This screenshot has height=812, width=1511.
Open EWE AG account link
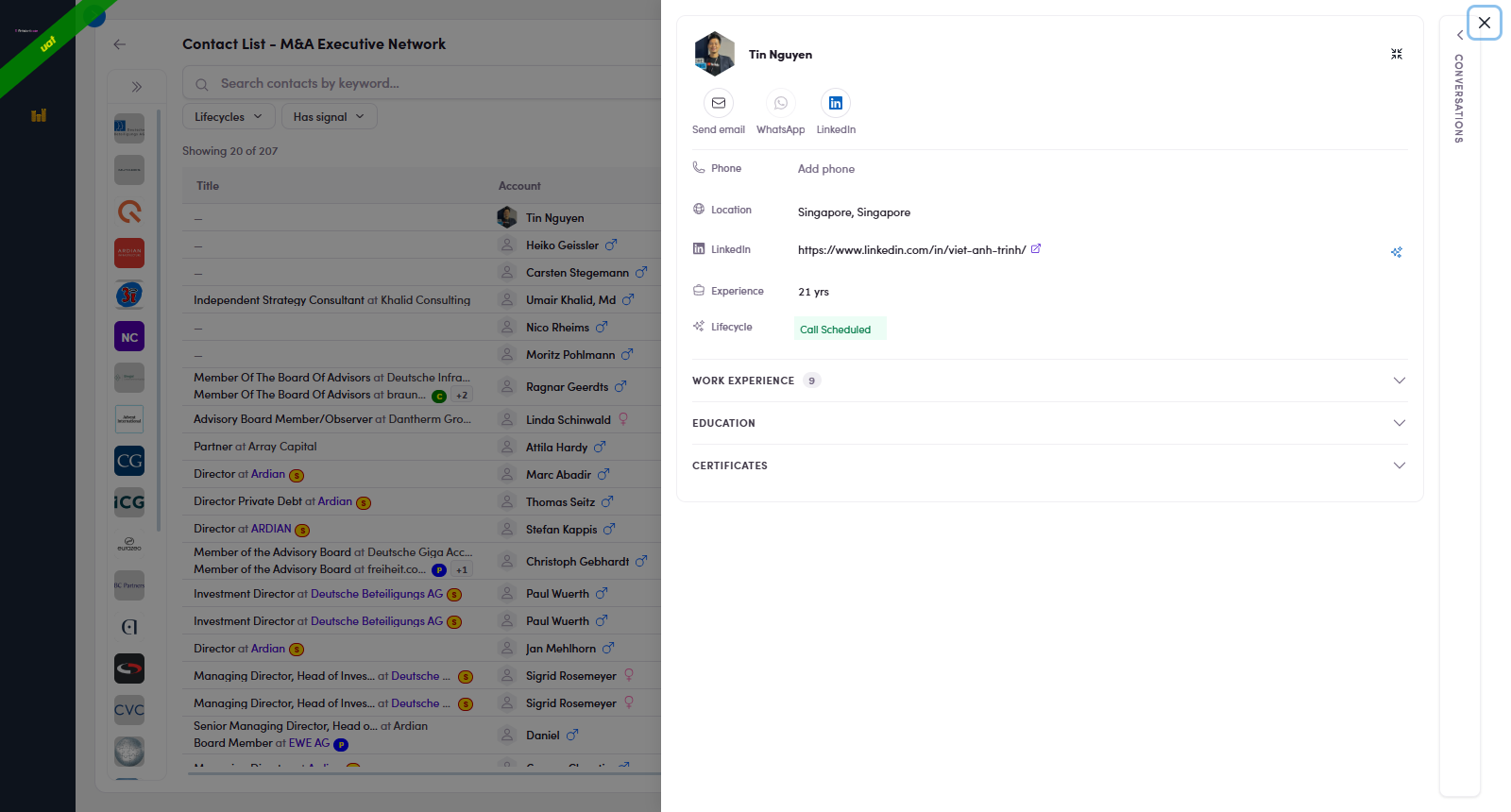[309, 743]
